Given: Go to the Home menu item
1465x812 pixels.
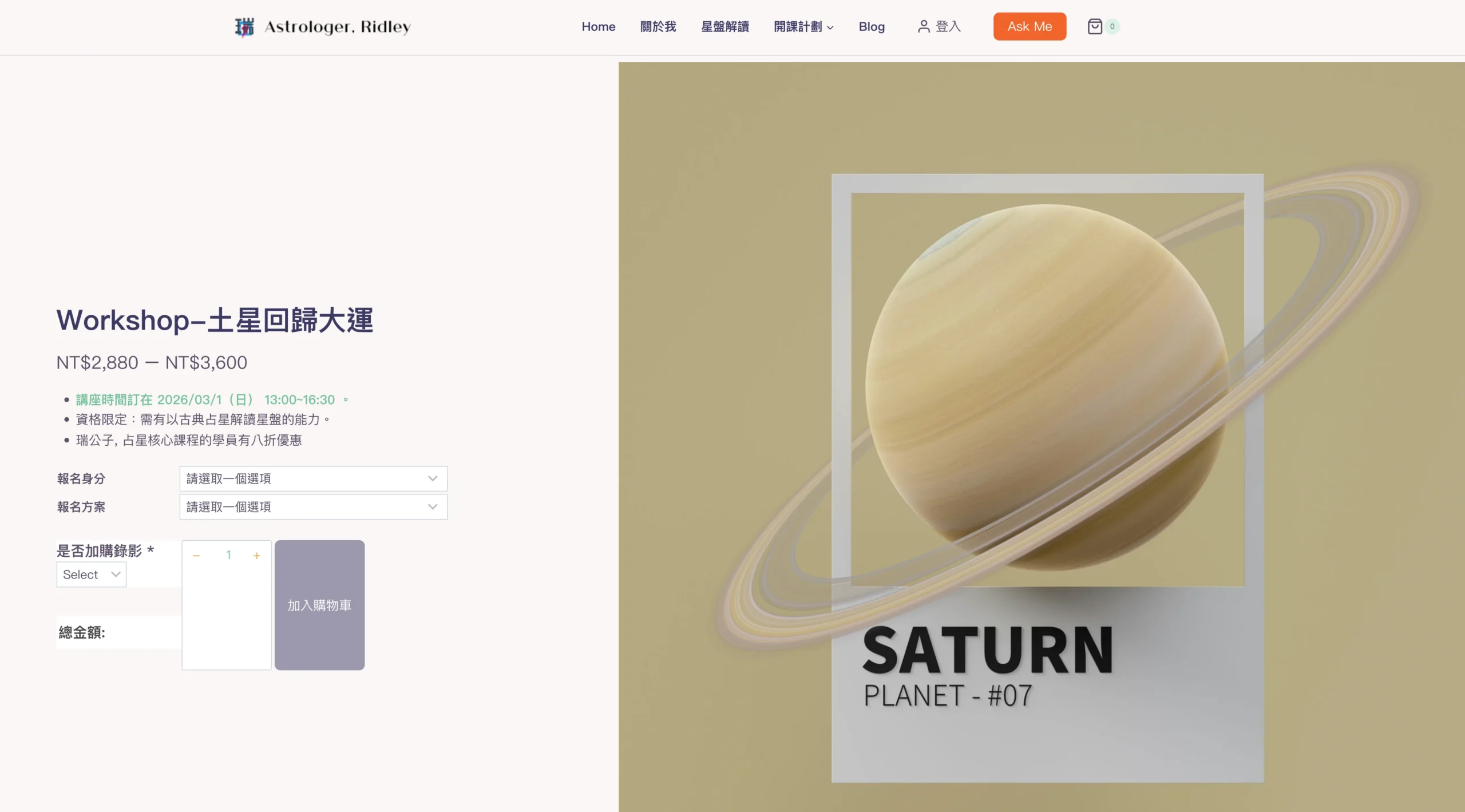Looking at the screenshot, I should point(598,26).
